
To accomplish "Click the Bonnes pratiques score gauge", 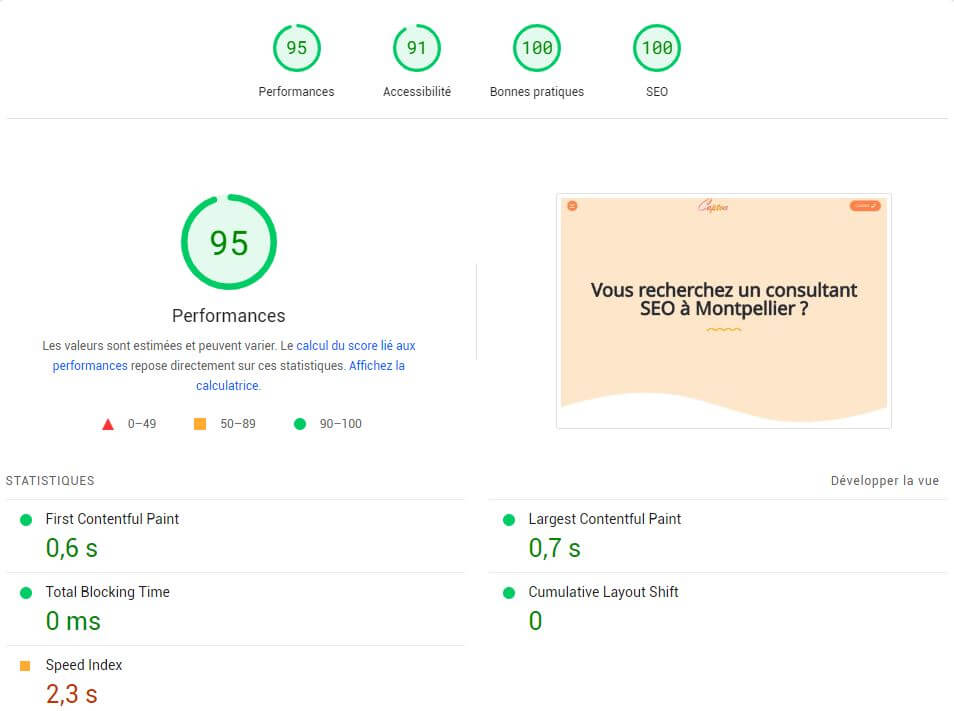I will (x=536, y=48).
